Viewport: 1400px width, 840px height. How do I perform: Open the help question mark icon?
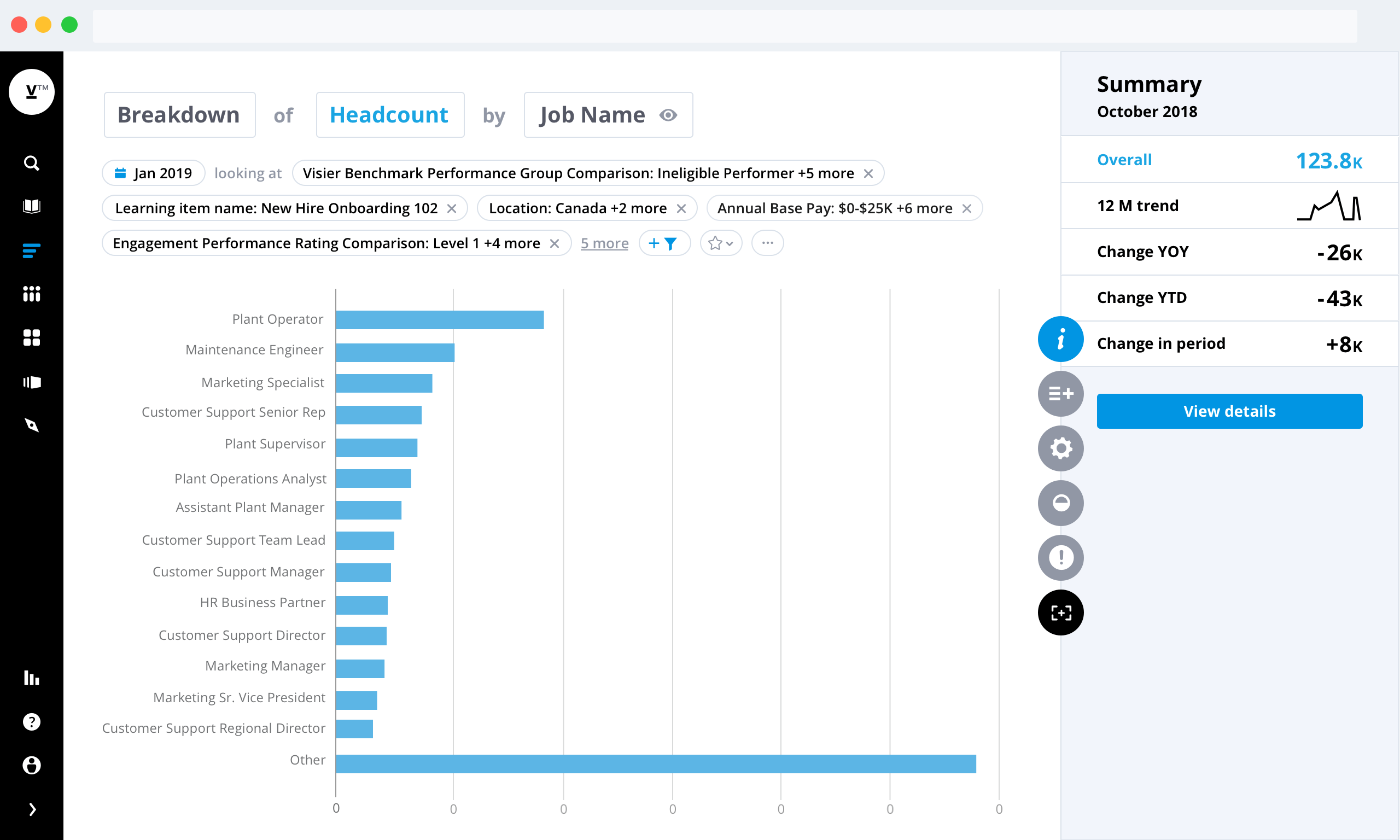[x=32, y=722]
